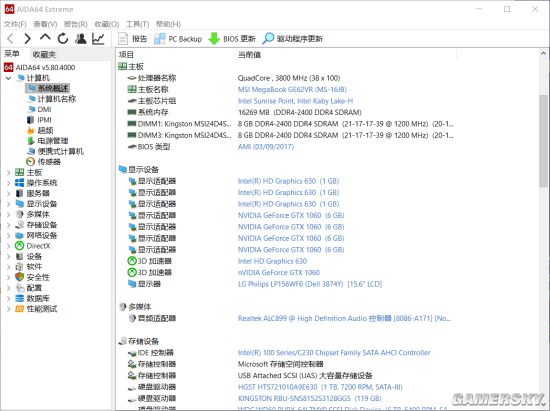Open MSI MegaBook GE62VR motherboard link
The height and width of the screenshot is (411, 550).
coord(292,89)
